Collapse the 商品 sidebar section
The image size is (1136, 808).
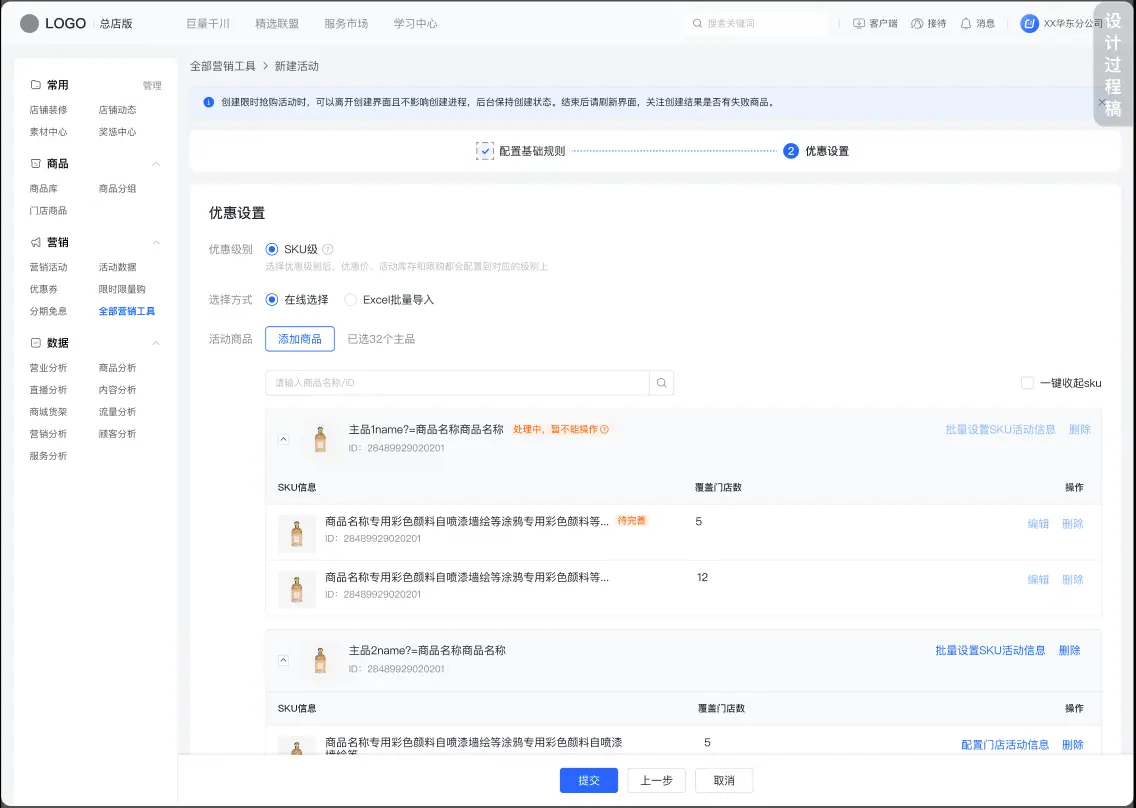pyautogui.click(x=156, y=164)
